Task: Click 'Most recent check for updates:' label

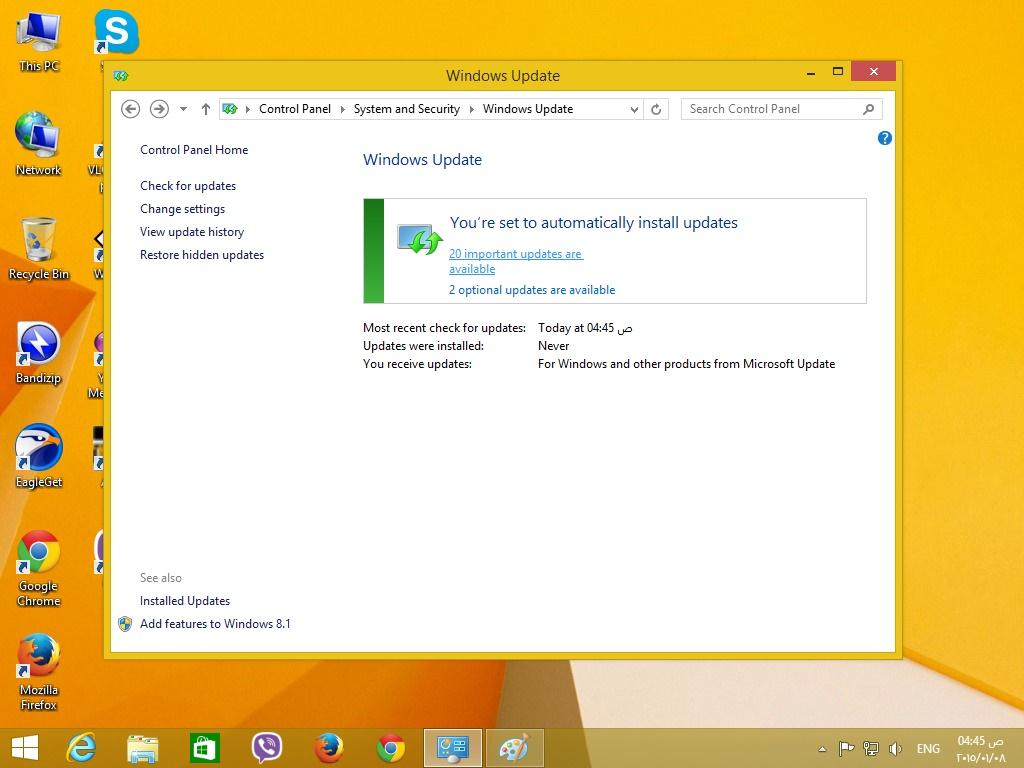Action: (444, 328)
